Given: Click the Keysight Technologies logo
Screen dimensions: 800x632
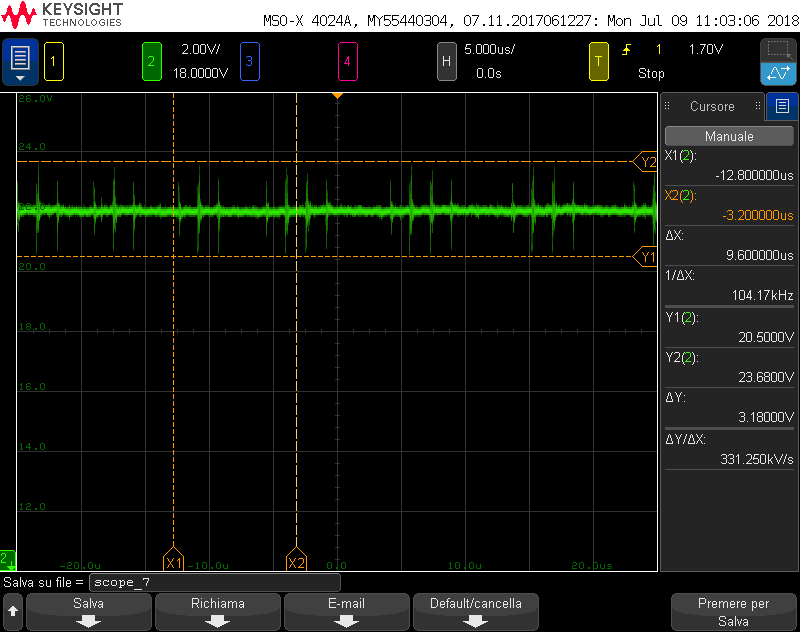Looking at the screenshot, I should 62,15.
